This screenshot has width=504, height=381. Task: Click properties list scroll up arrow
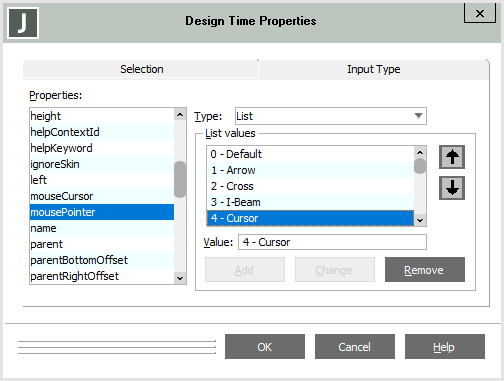[180, 115]
